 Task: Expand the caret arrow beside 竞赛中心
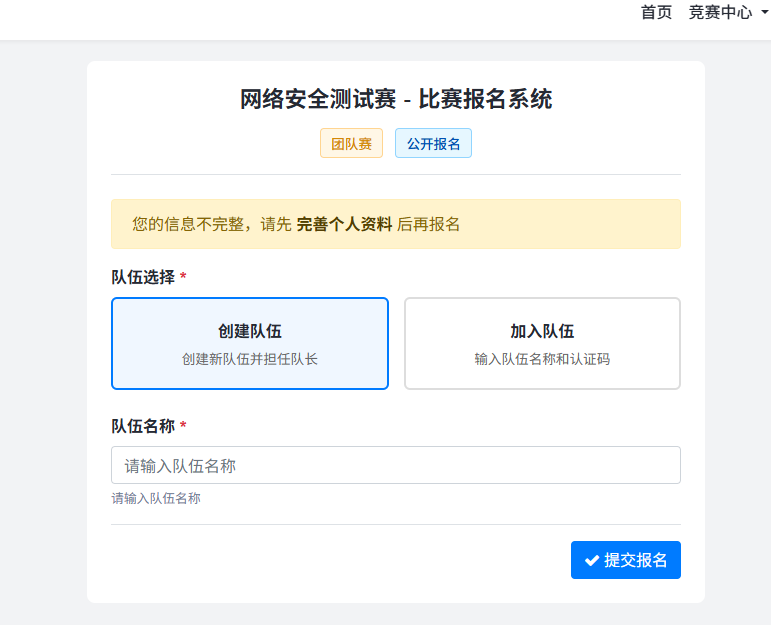761,14
